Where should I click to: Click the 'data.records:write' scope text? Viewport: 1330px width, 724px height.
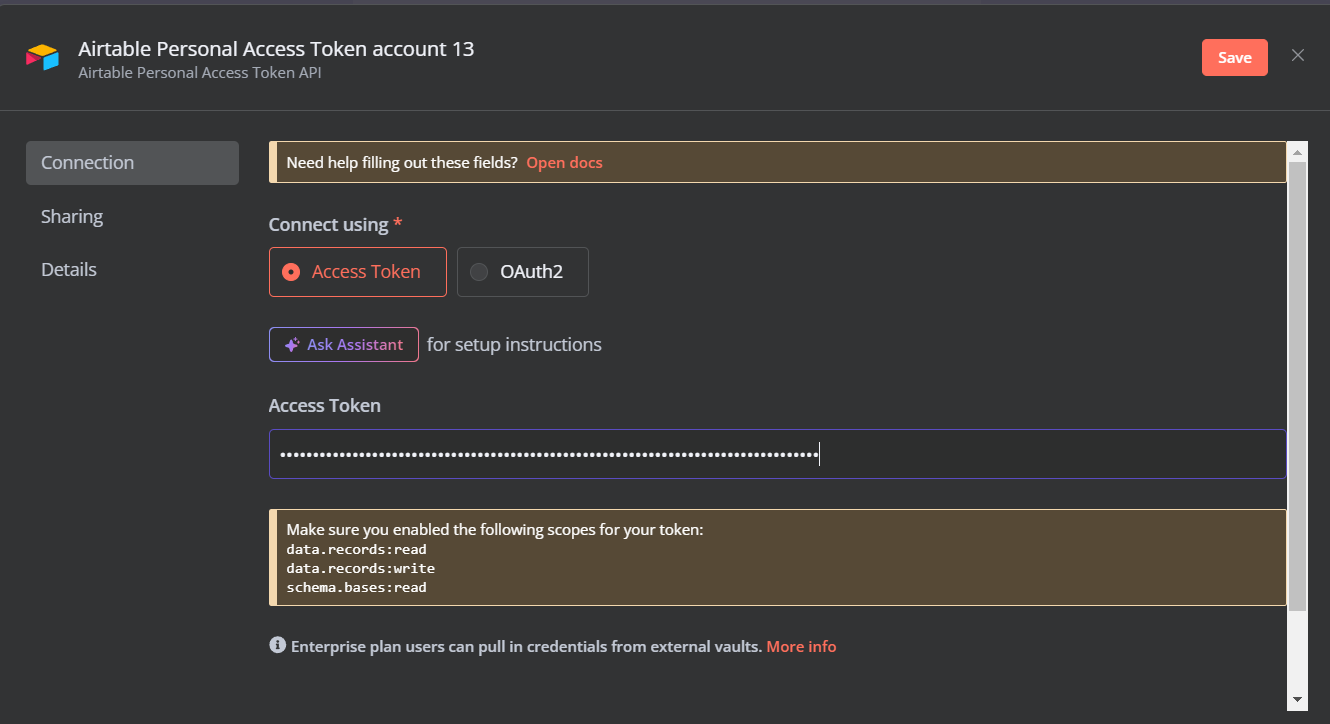360,568
